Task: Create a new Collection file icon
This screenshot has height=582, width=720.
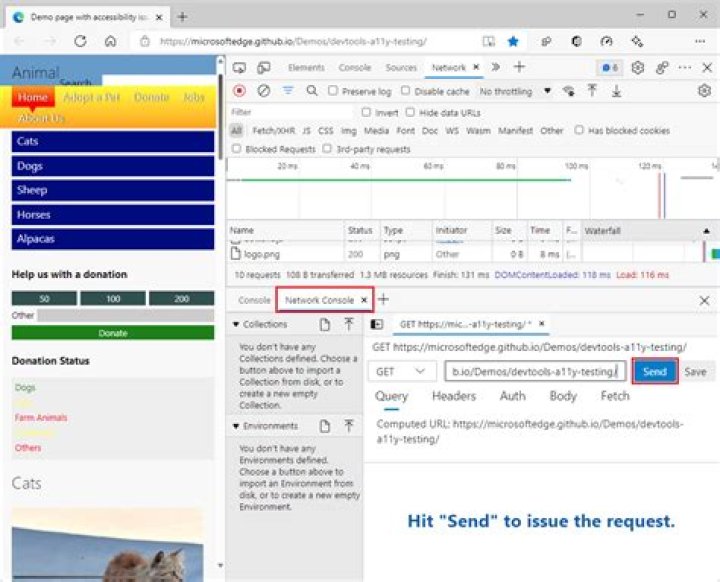Action: click(x=325, y=324)
